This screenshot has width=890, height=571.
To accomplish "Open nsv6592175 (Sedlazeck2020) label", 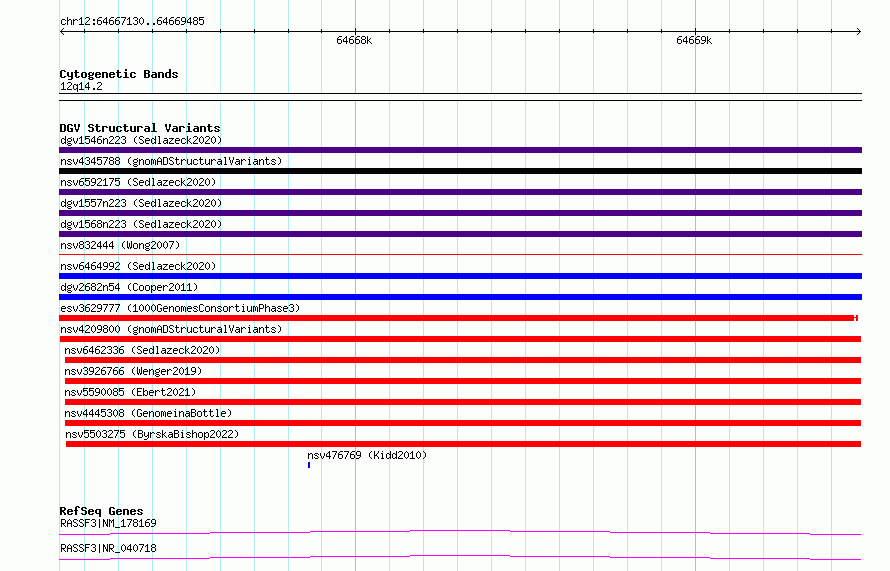I will (x=138, y=182).
